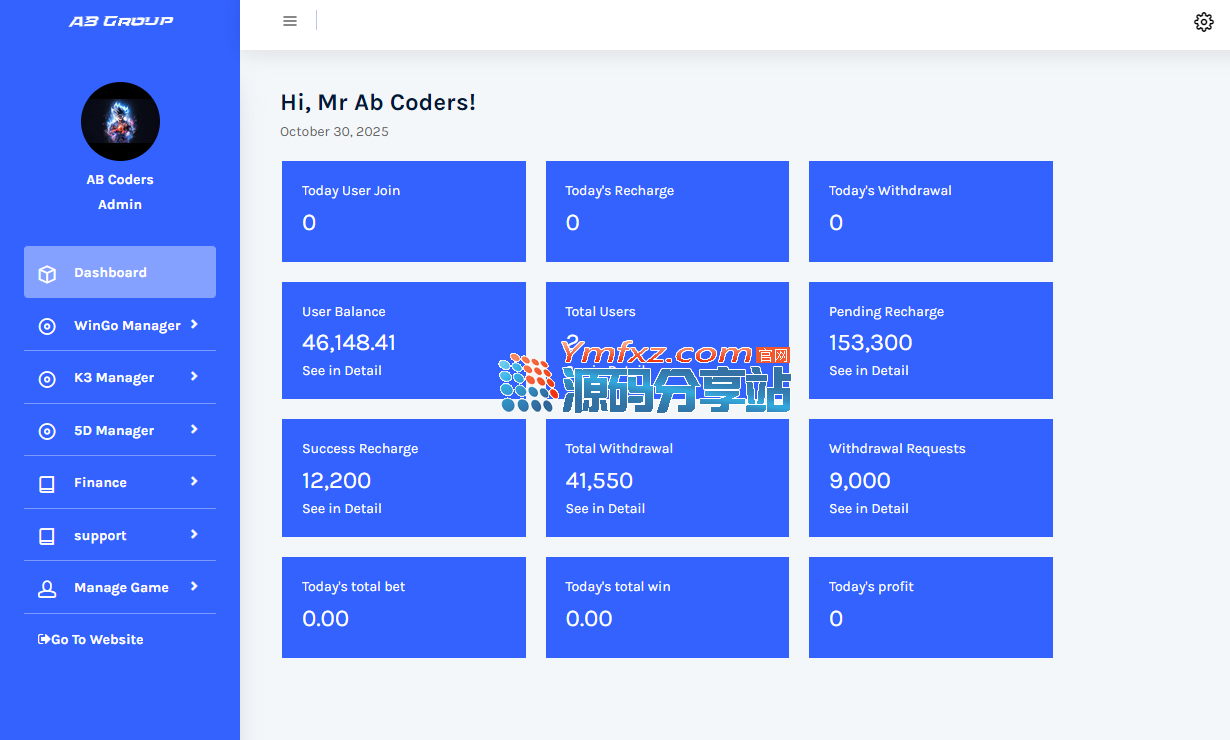This screenshot has height=740, width=1230.
Task: Expand the Finance menu chevron
Action: pos(194,481)
